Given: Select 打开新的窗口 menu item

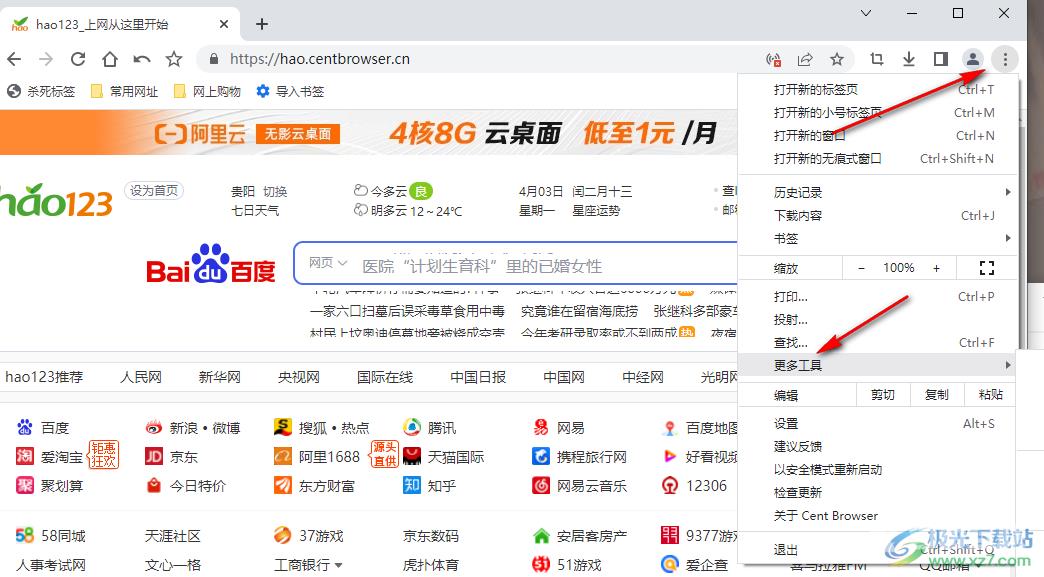Looking at the screenshot, I should [878, 136].
